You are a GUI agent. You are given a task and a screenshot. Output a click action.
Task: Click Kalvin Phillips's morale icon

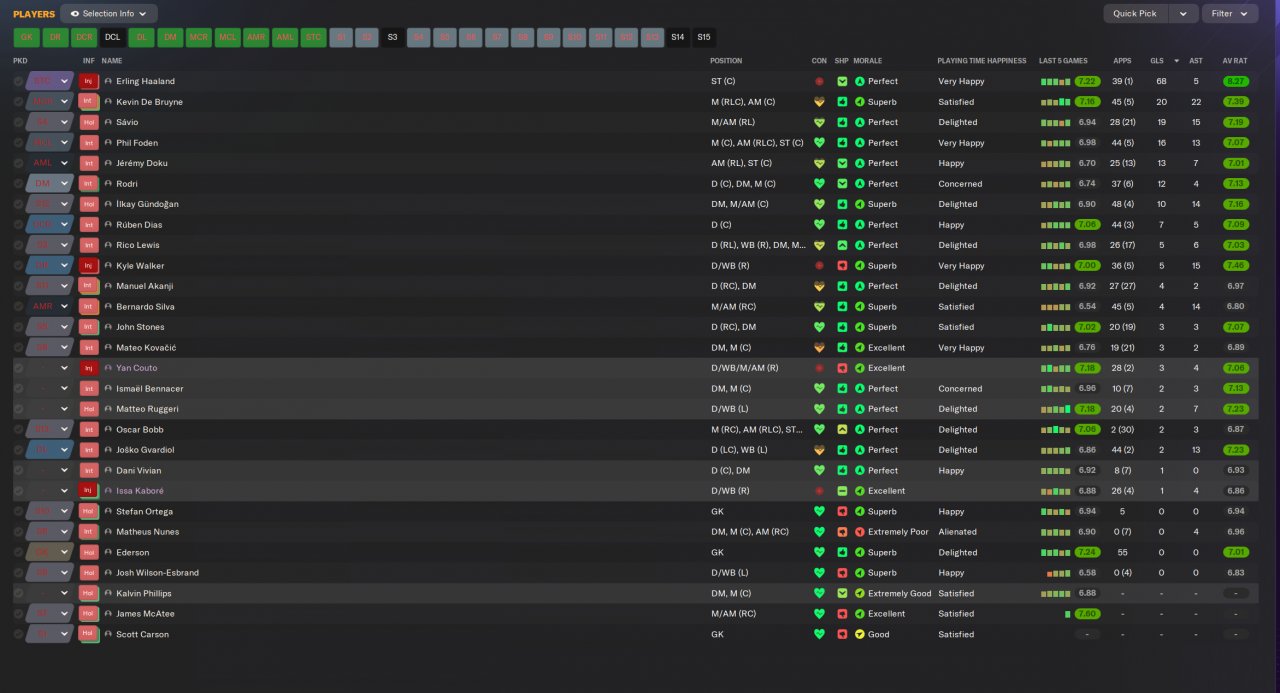pyautogui.click(x=859, y=593)
